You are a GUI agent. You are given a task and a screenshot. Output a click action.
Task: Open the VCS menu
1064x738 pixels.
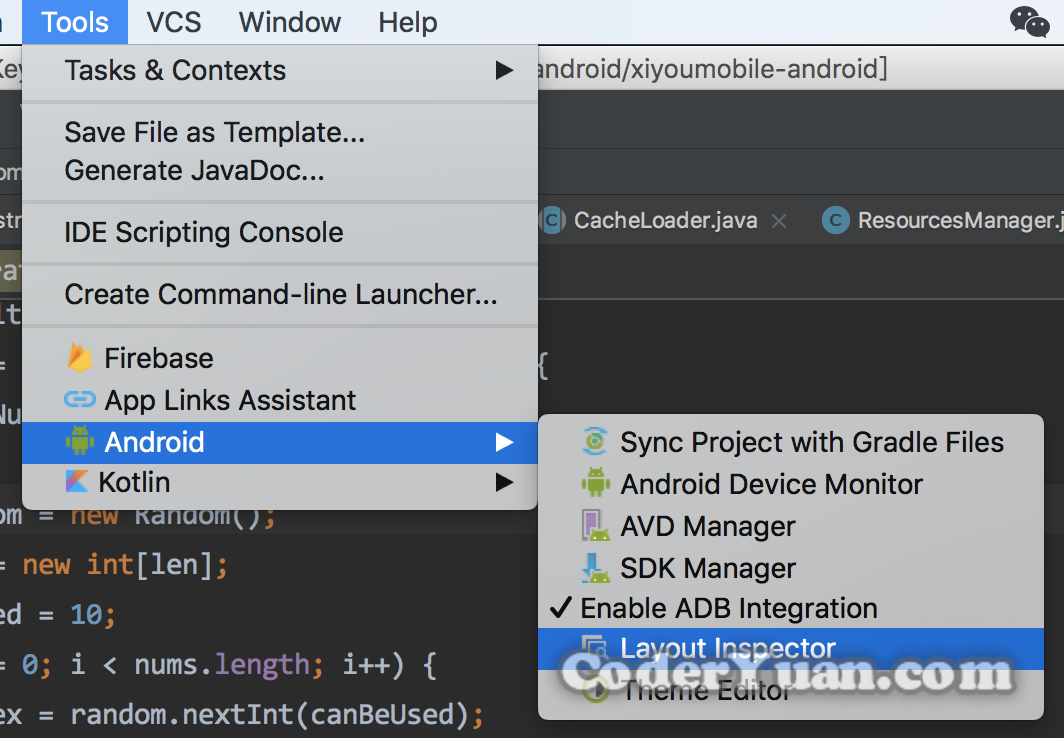click(173, 22)
